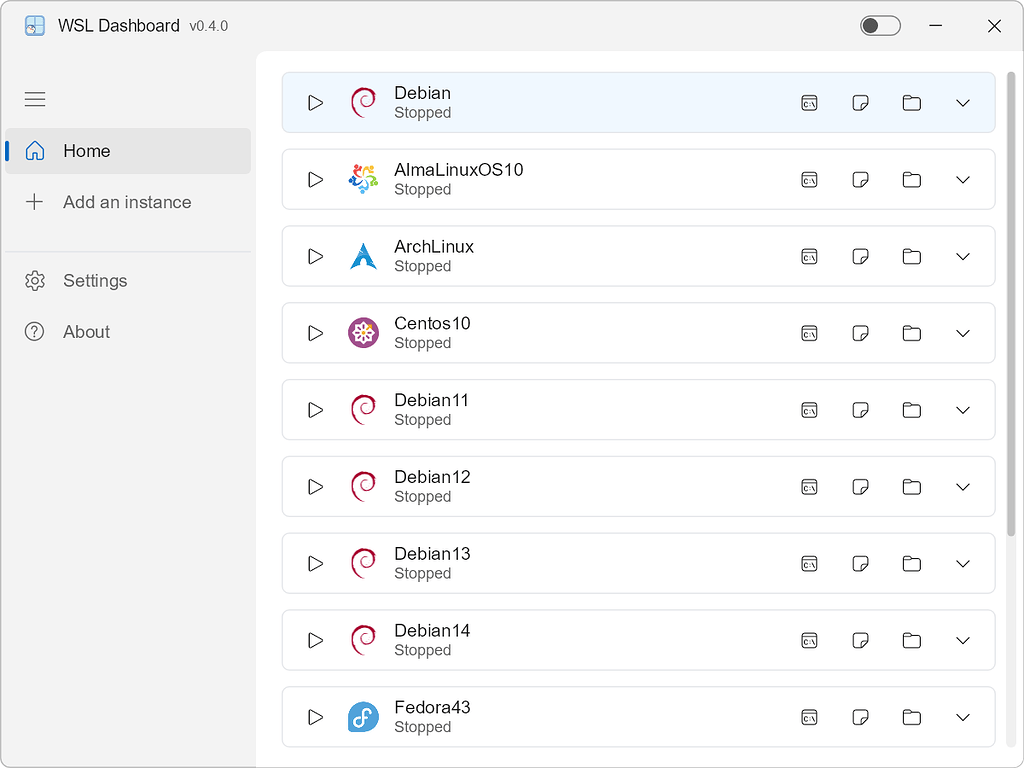Image resolution: width=1024 pixels, height=768 pixels.
Task: Click the Fedora43 distribution logo
Action: click(x=363, y=717)
